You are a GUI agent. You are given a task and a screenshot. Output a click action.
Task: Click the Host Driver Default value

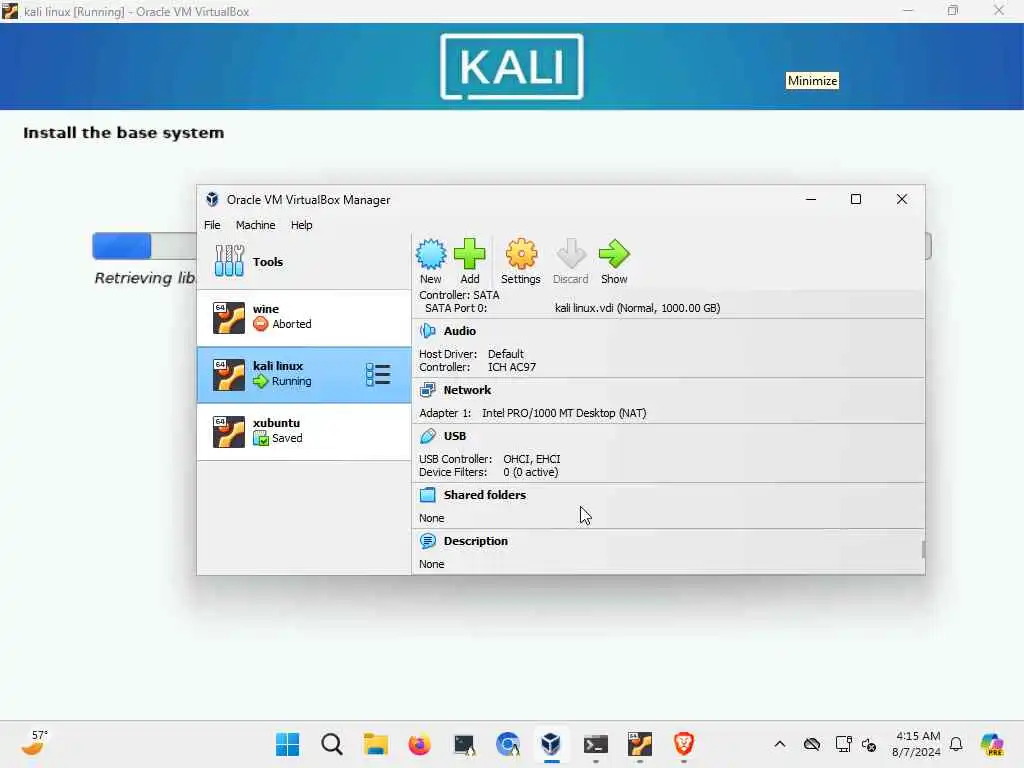[x=505, y=354]
